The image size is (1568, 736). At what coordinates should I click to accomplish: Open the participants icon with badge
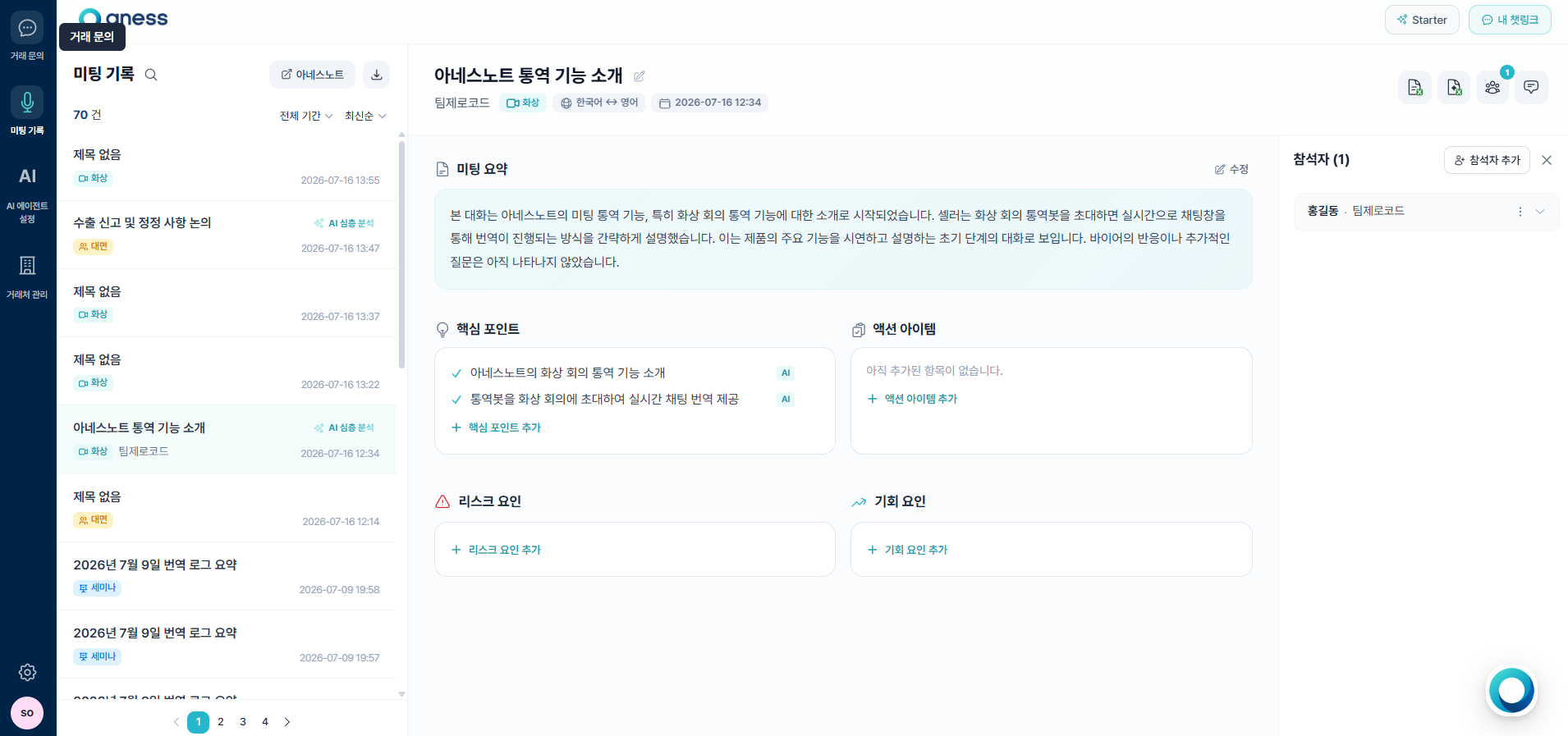pos(1492,87)
